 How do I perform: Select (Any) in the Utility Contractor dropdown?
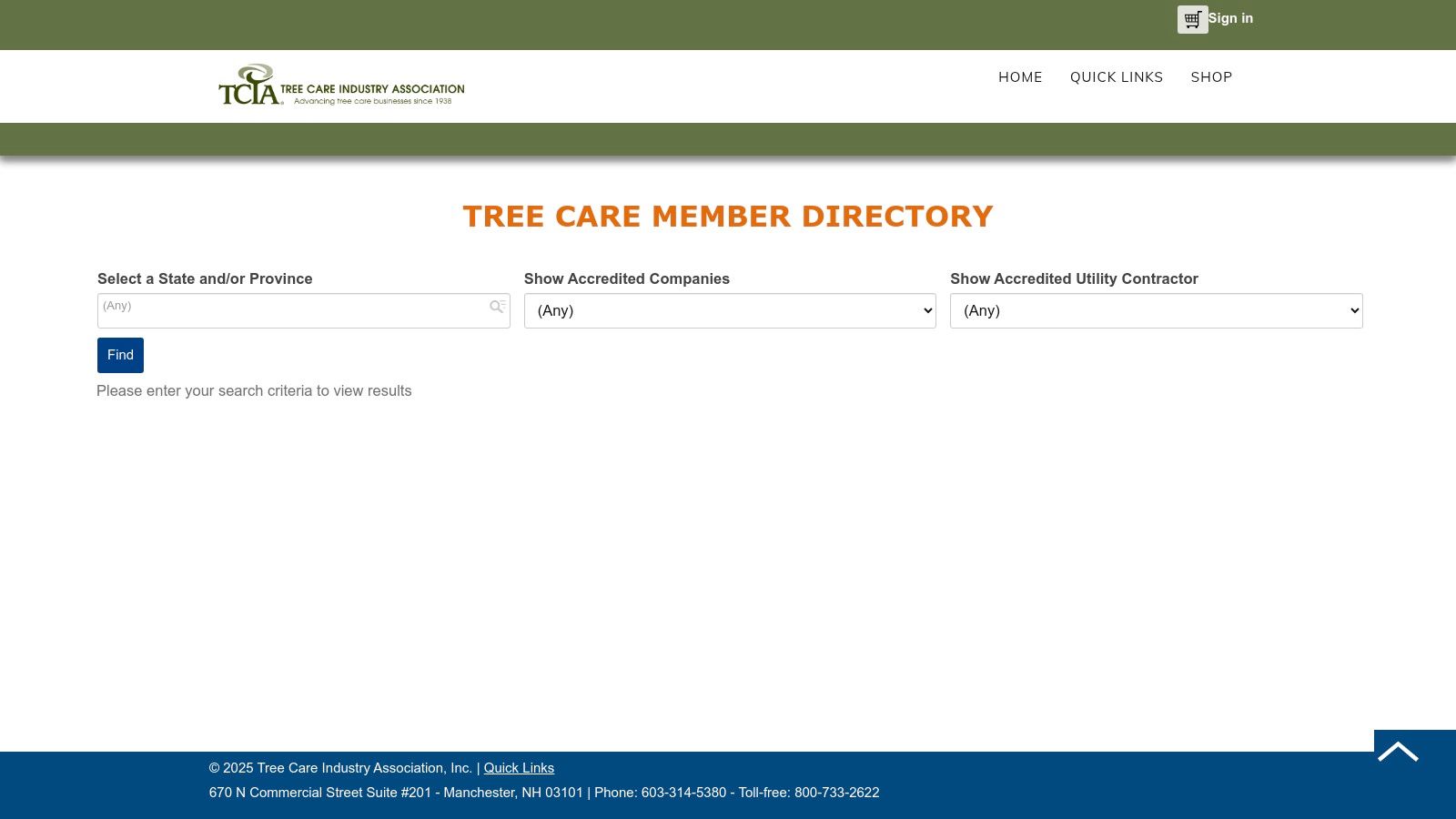[1156, 310]
